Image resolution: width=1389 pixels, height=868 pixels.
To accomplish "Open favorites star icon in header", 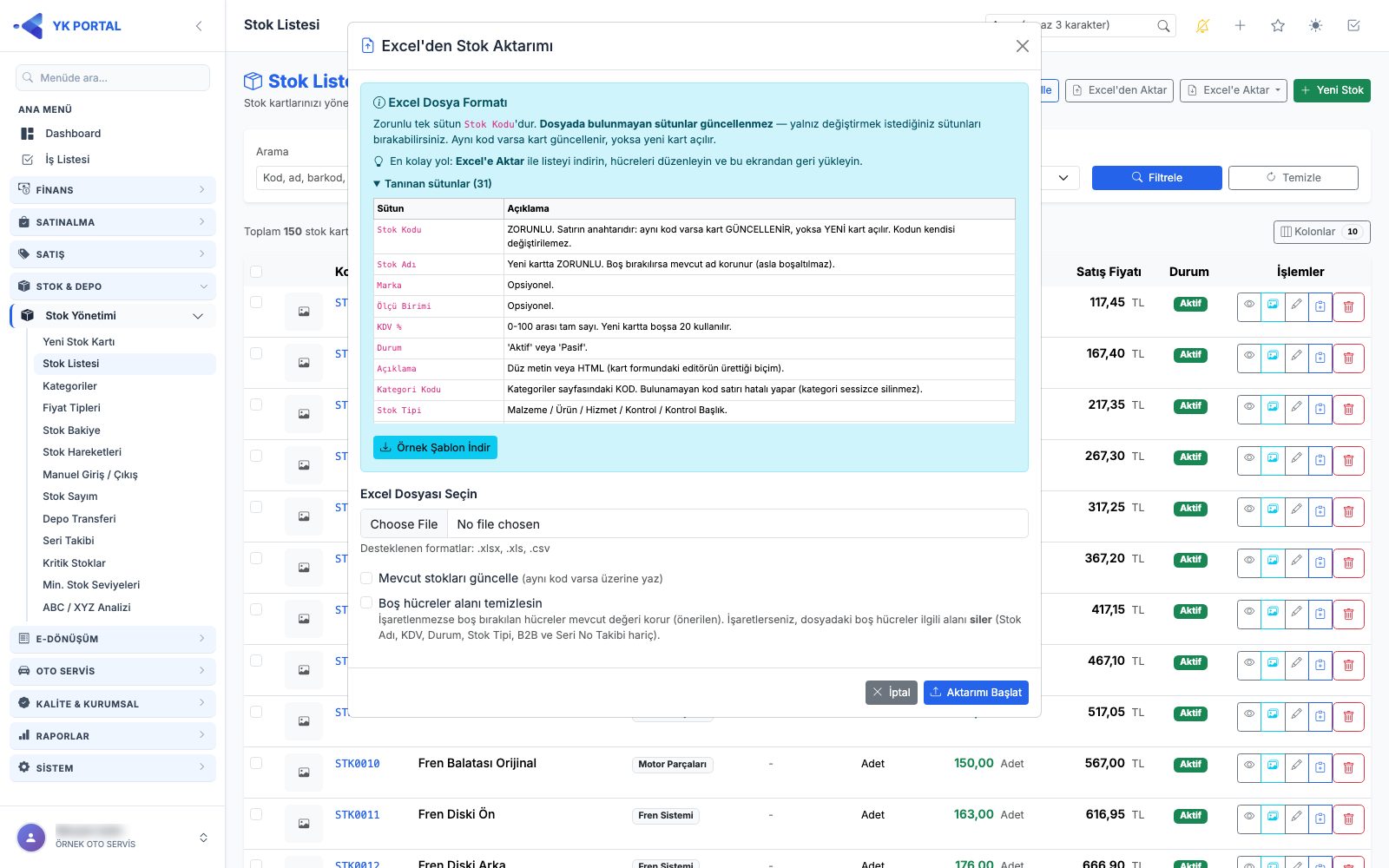I will point(1278,26).
